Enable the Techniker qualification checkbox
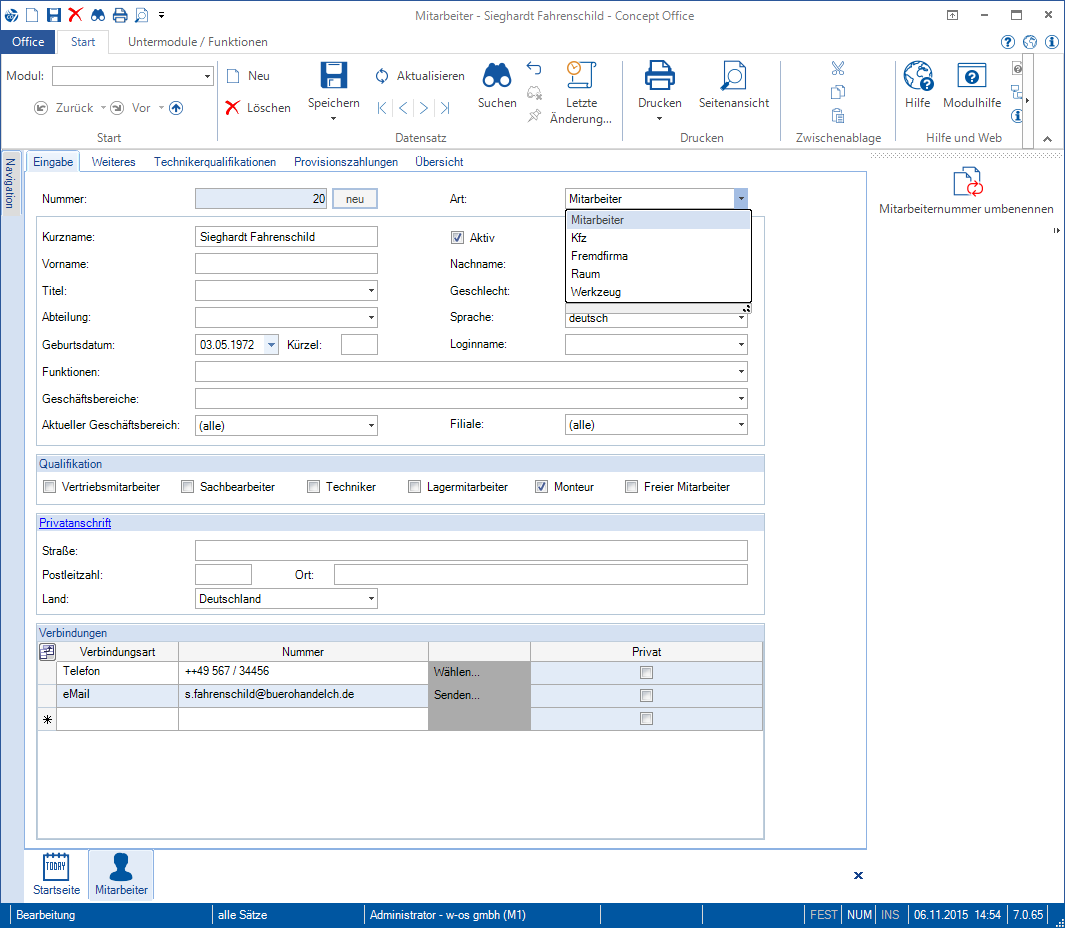 [314, 487]
